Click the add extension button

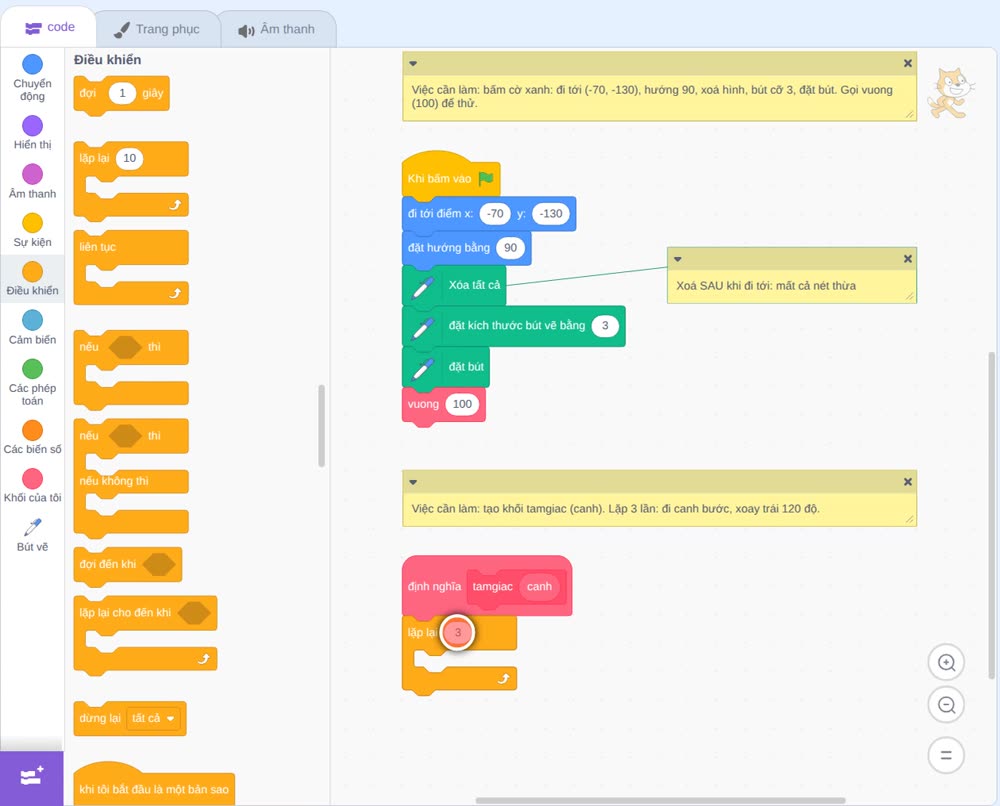32,777
